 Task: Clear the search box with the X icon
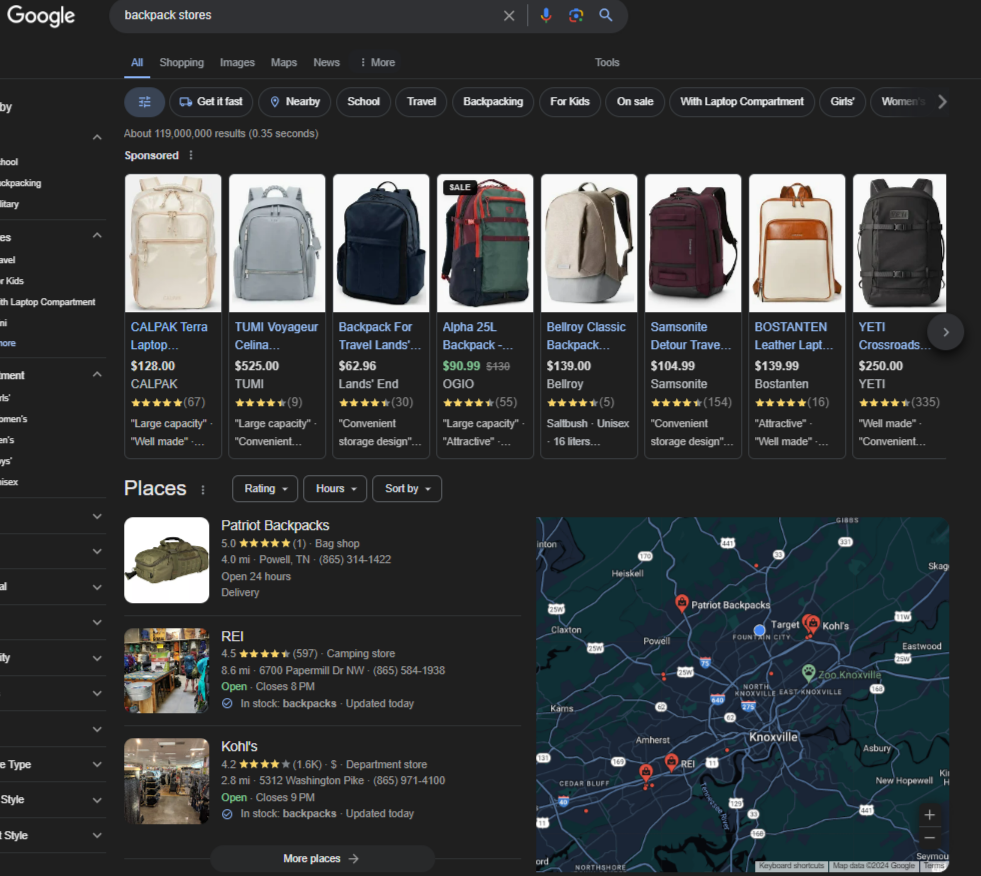[x=509, y=16]
